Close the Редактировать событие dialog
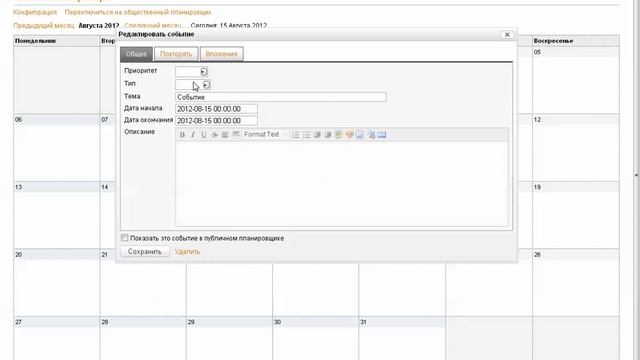 point(507,35)
